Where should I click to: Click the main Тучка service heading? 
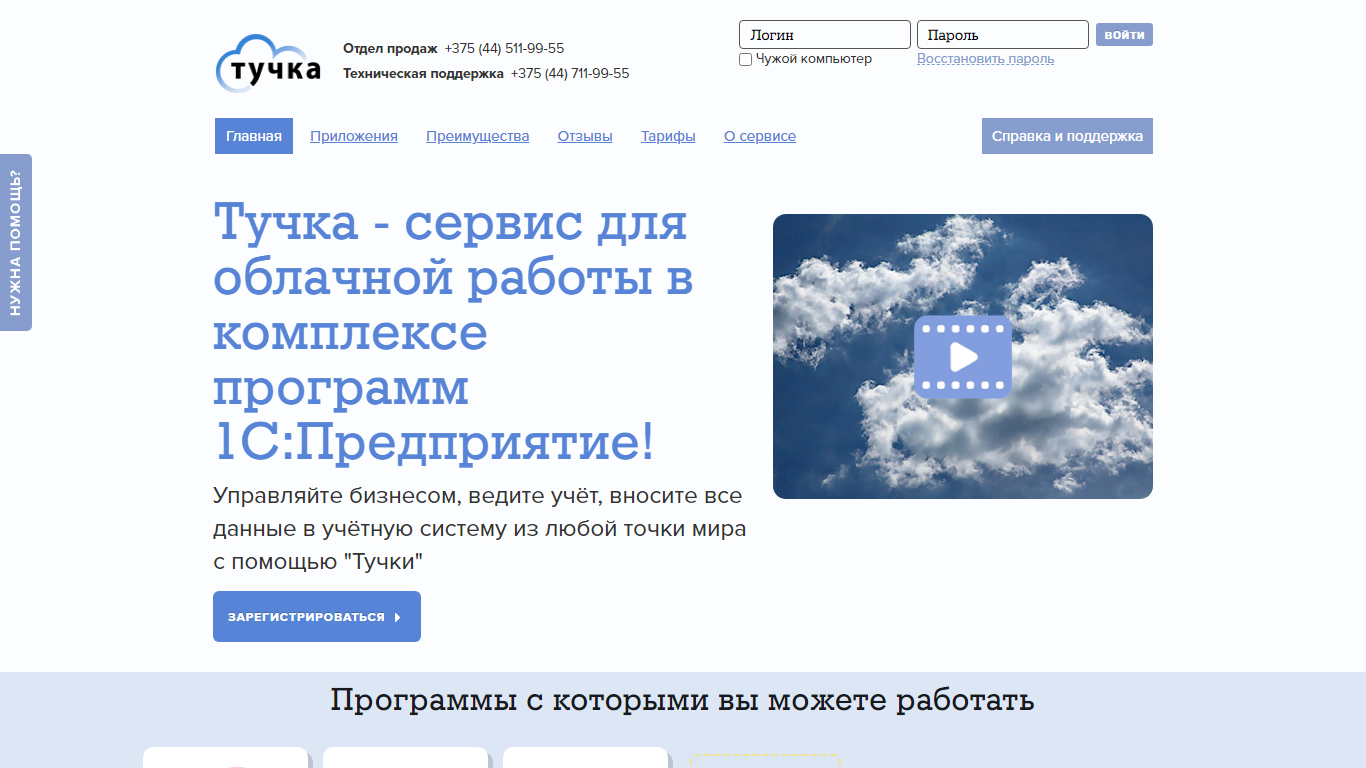pyautogui.click(x=453, y=332)
